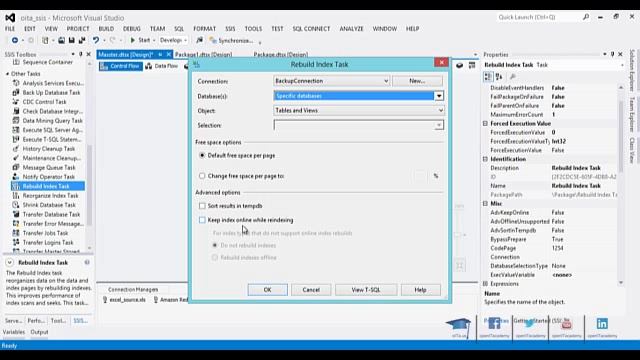Open the TOOLS menu
640x360 pixels.
click(x=253, y=29)
